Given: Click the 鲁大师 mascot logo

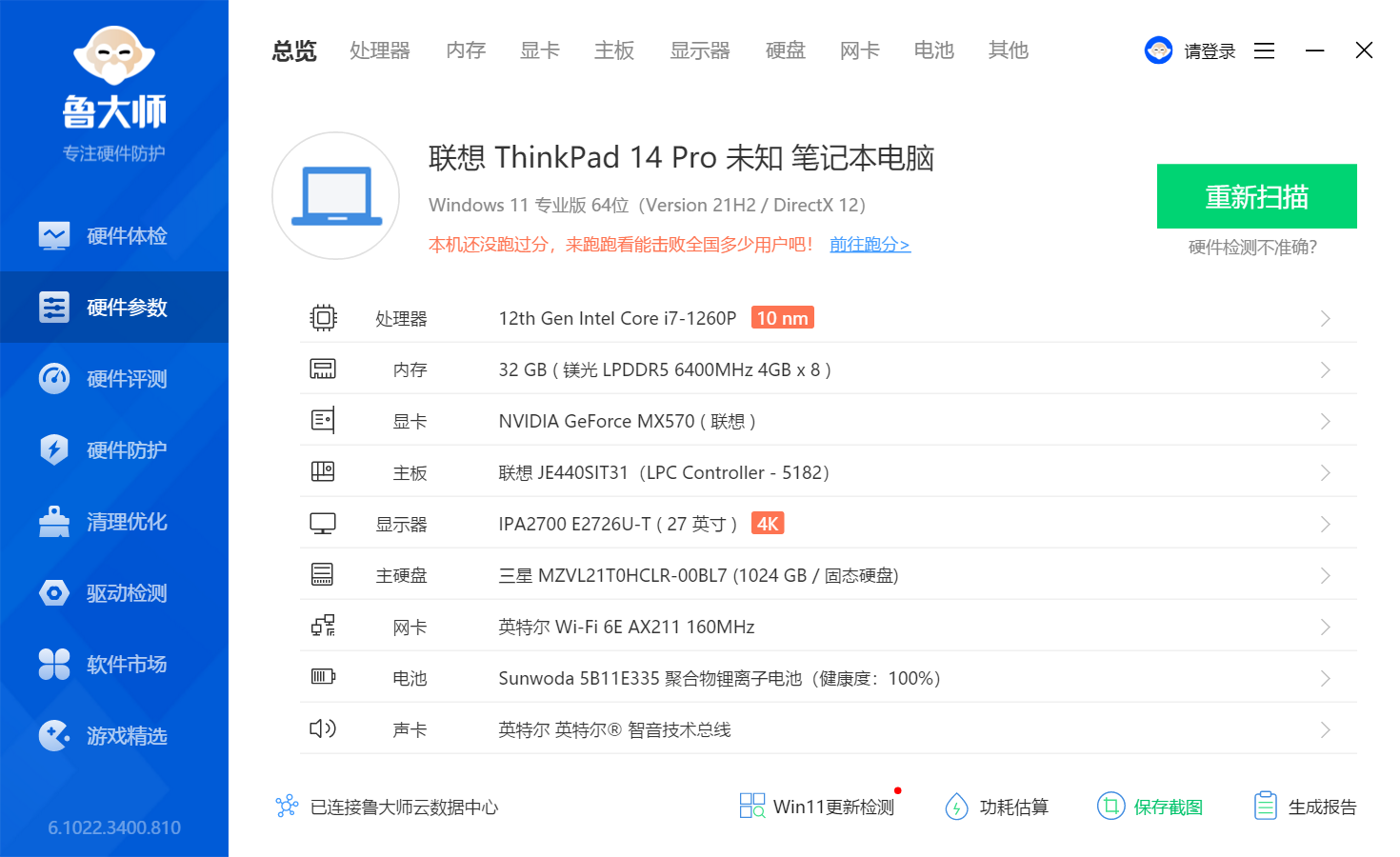Looking at the screenshot, I should [x=114, y=57].
